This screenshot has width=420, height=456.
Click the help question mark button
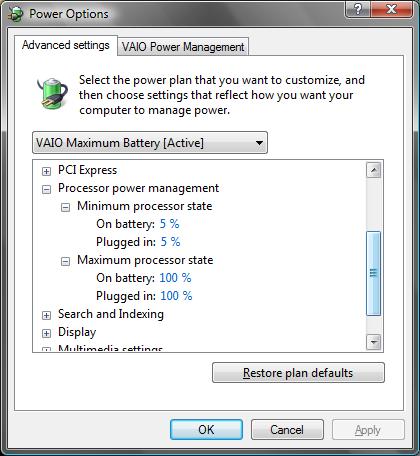tap(358, 9)
